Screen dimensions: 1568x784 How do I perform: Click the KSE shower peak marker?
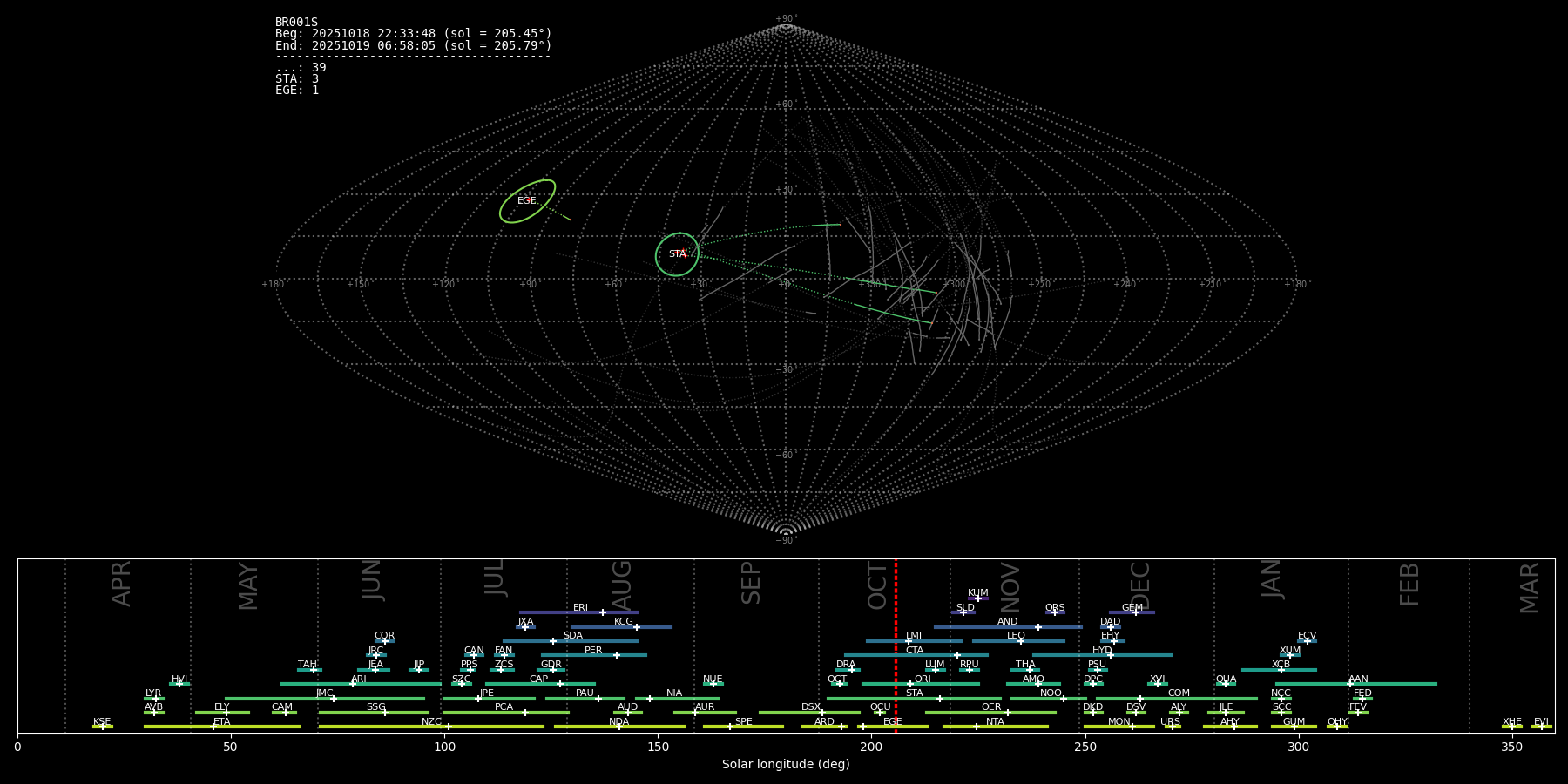point(102,727)
